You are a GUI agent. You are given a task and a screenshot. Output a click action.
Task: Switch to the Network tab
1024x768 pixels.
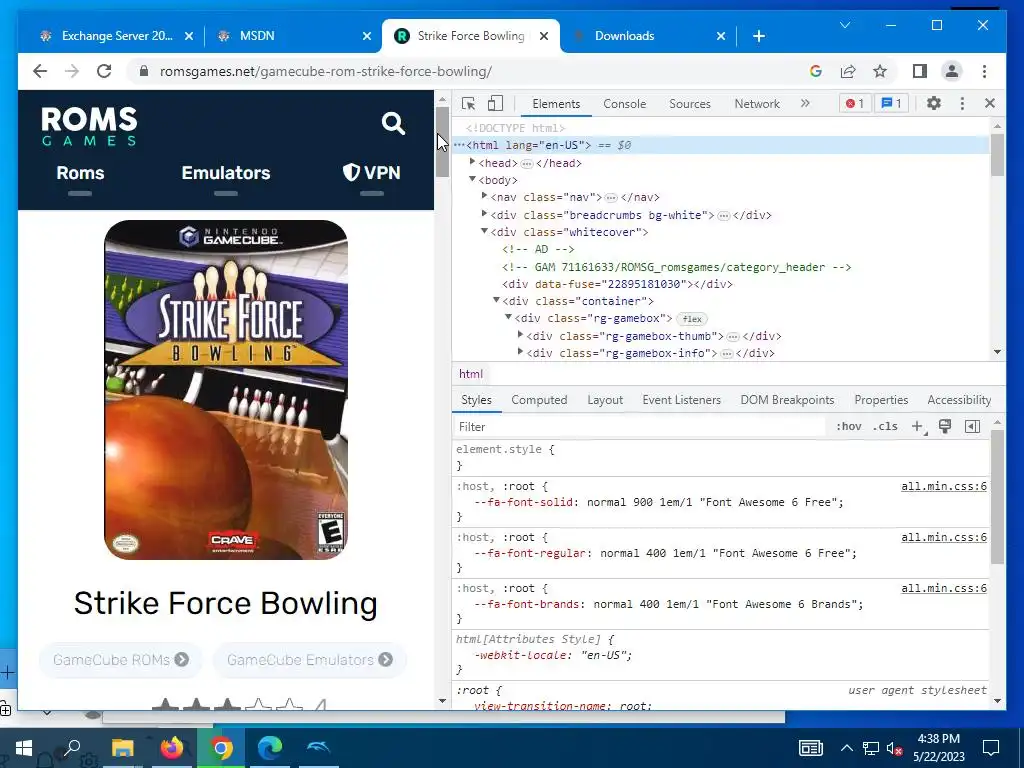757,103
